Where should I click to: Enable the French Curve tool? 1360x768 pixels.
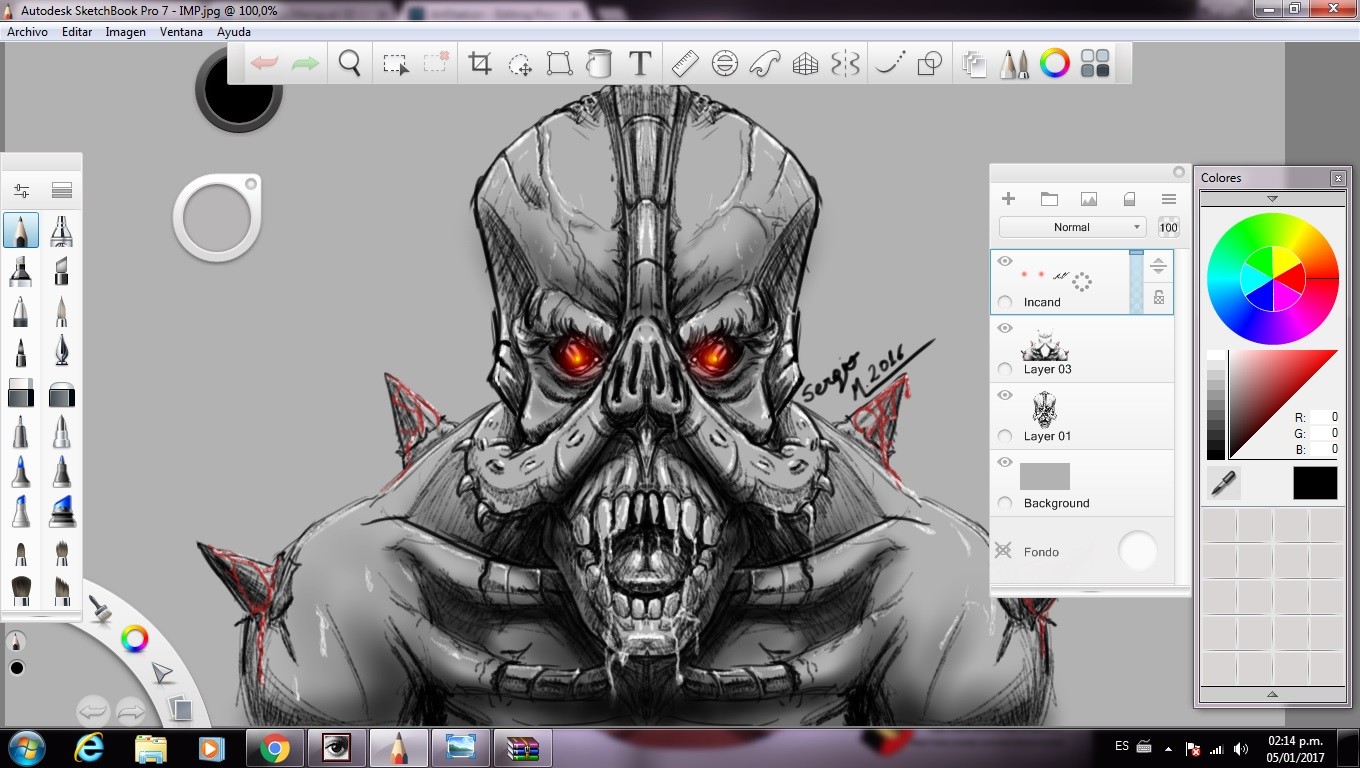[x=764, y=64]
